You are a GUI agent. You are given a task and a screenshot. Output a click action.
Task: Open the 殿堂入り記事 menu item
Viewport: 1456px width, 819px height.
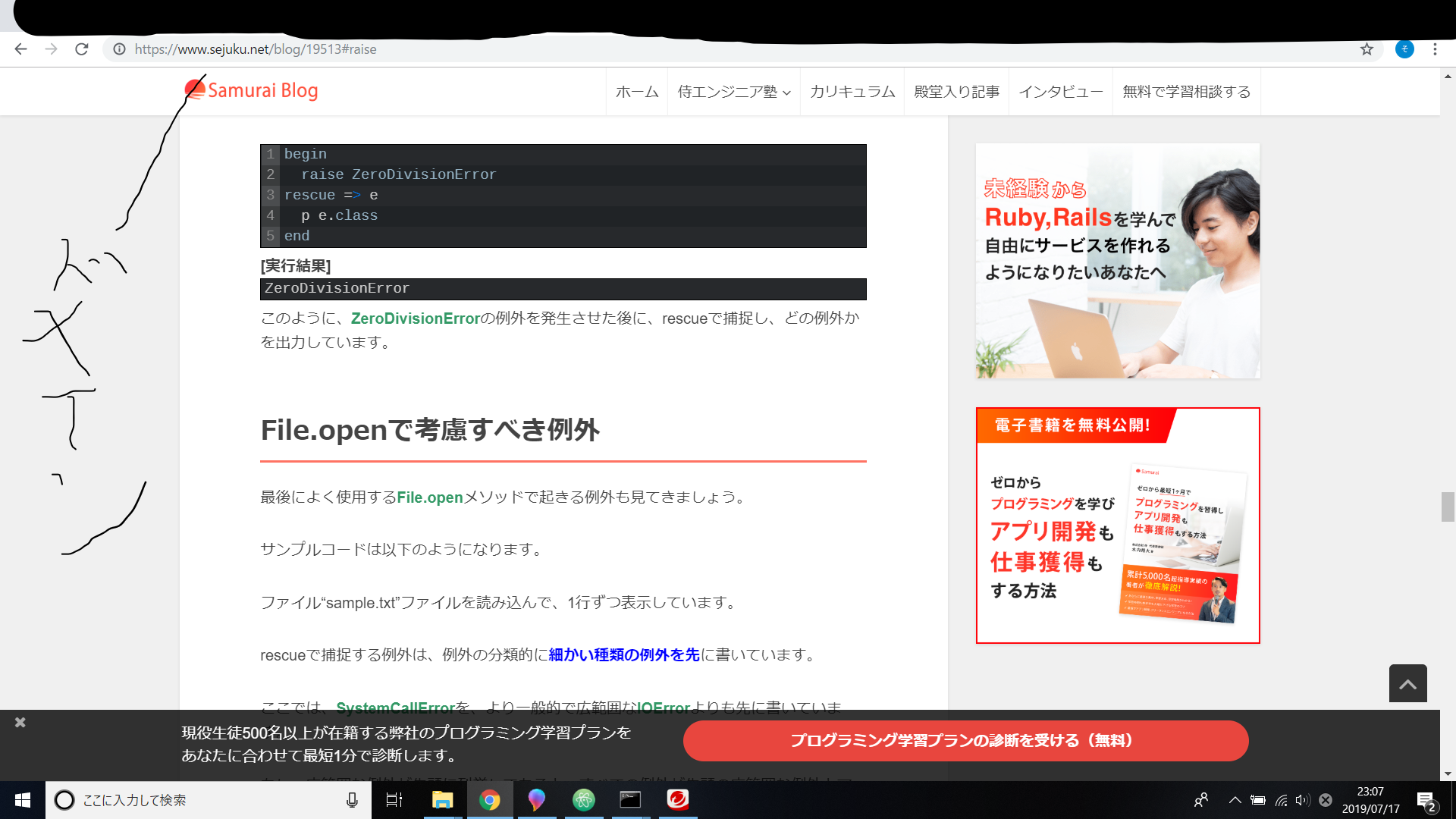(x=956, y=92)
